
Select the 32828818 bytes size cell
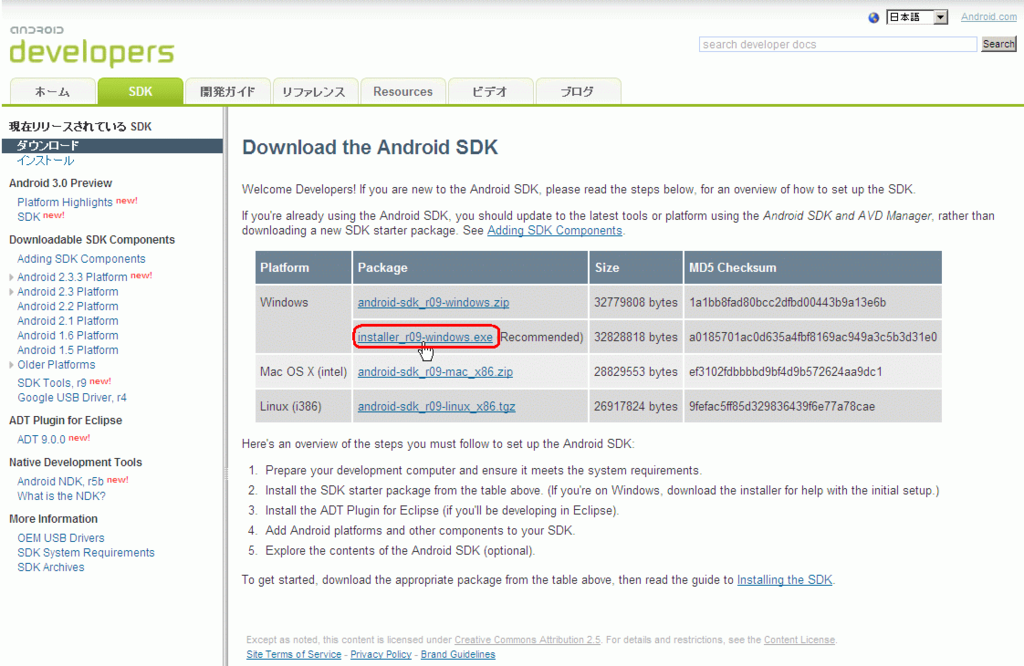point(635,337)
